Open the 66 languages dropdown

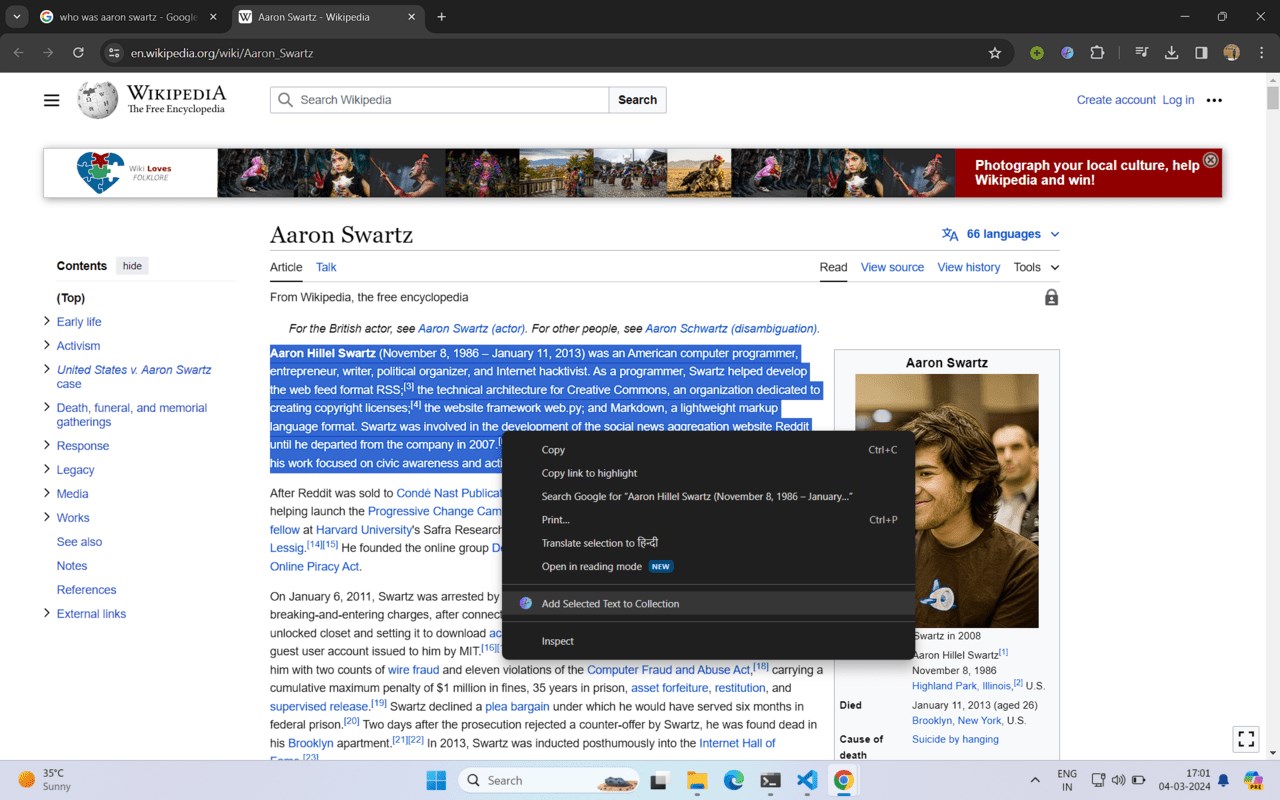[x=1000, y=234]
